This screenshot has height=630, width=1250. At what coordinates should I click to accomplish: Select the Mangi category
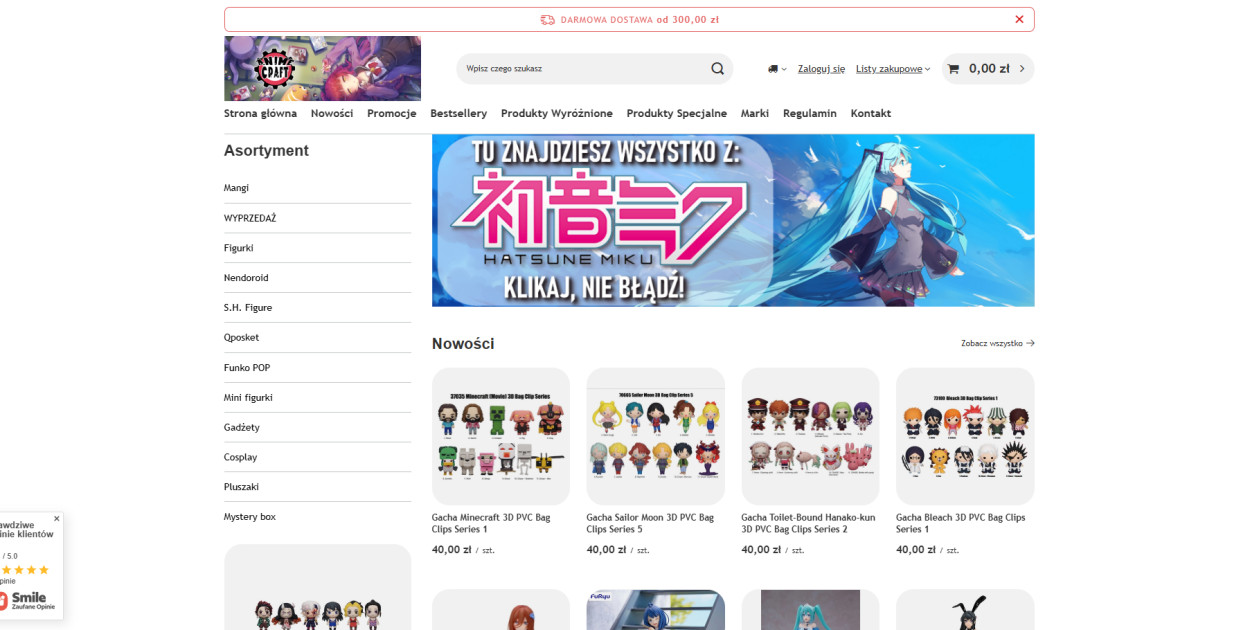click(x=317, y=188)
